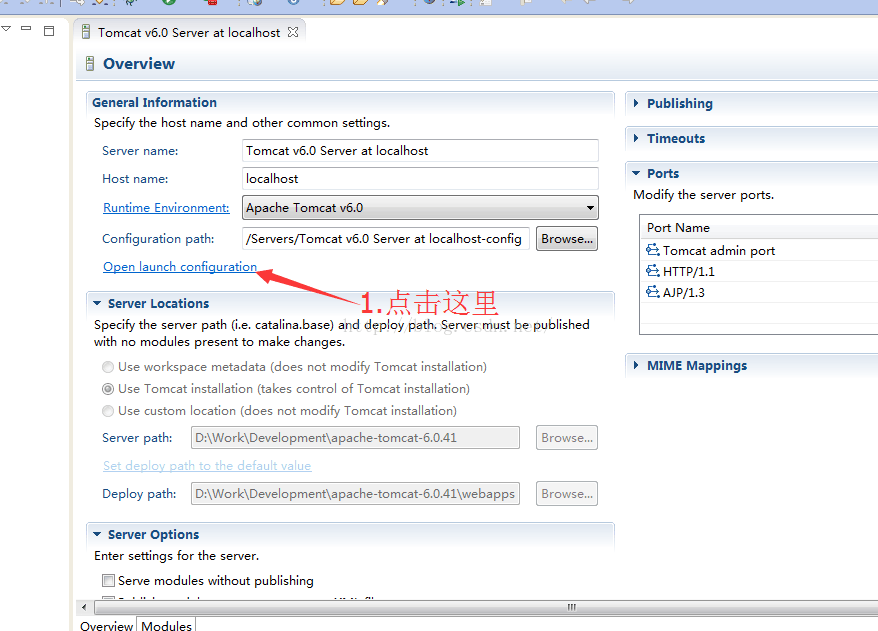This screenshot has width=878, height=631.
Task: Collapse the Ports section
Action: (x=636, y=173)
